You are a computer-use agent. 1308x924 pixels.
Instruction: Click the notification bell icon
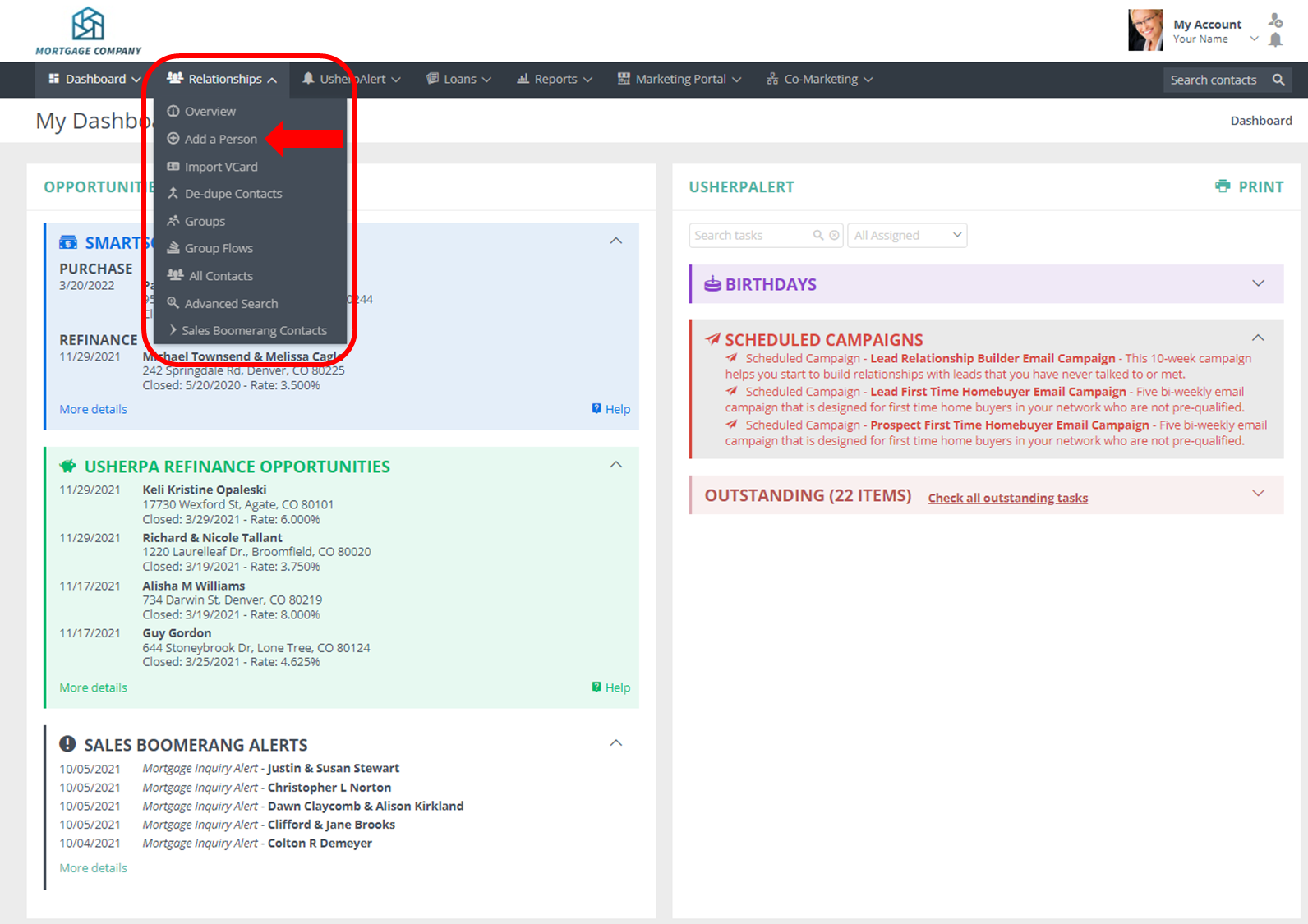click(1275, 40)
